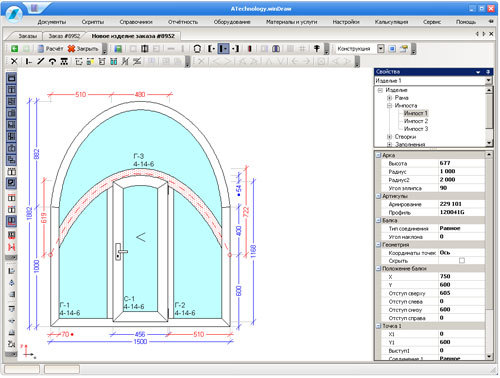Click the yellow-highlighted frame icon in second toolbar
Screen dimensions: 500x378
[90, 61]
